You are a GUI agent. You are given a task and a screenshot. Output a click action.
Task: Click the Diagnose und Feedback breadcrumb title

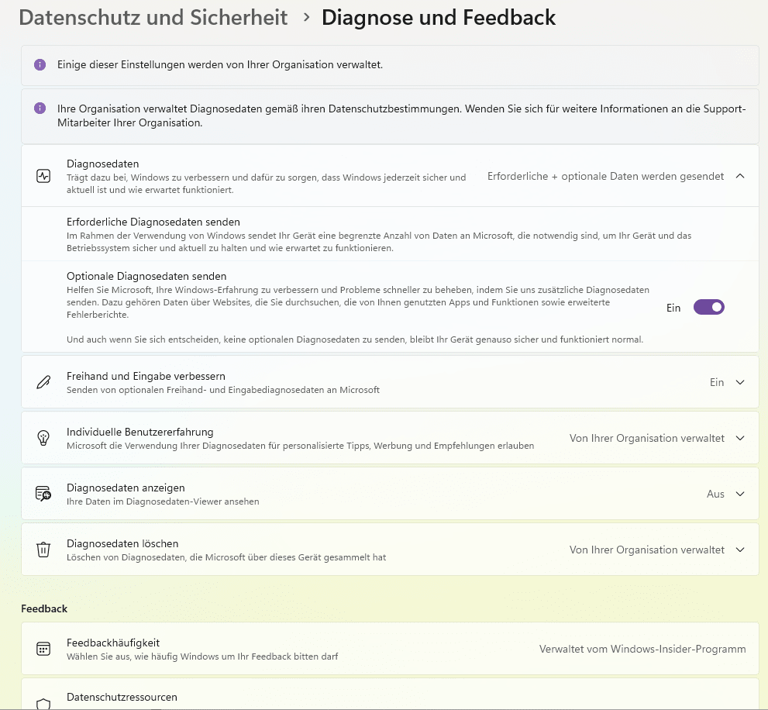(x=438, y=17)
